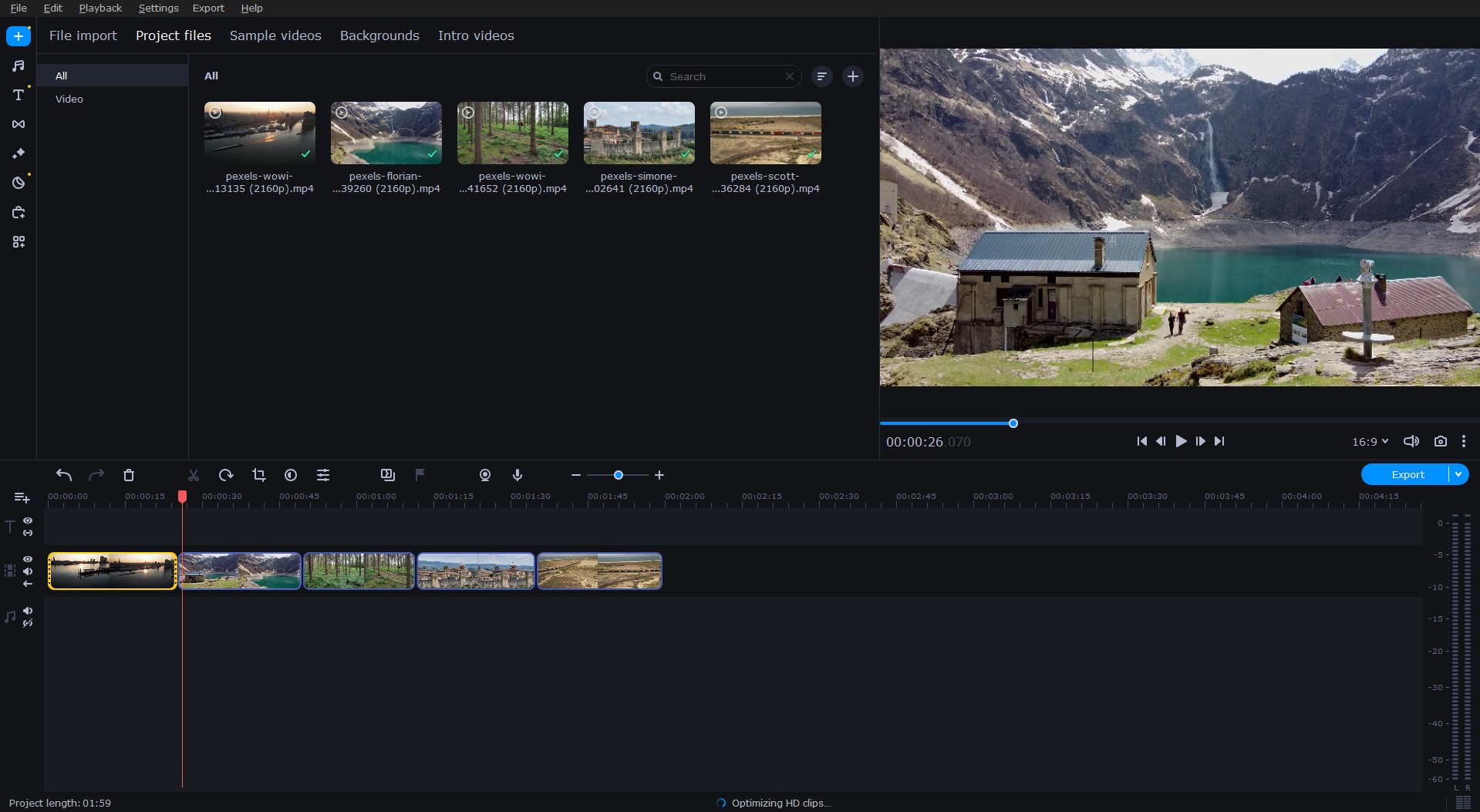Click the record voiceover microphone icon

tap(517, 475)
